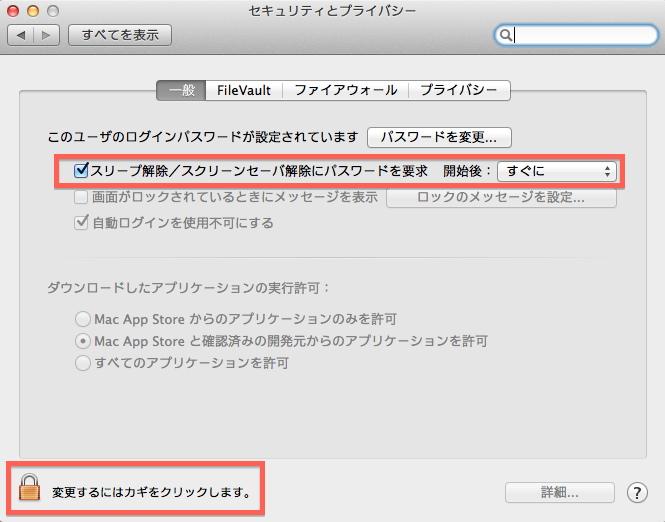Open the 開始後 すぐに delay dropdown

tap(557, 171)
